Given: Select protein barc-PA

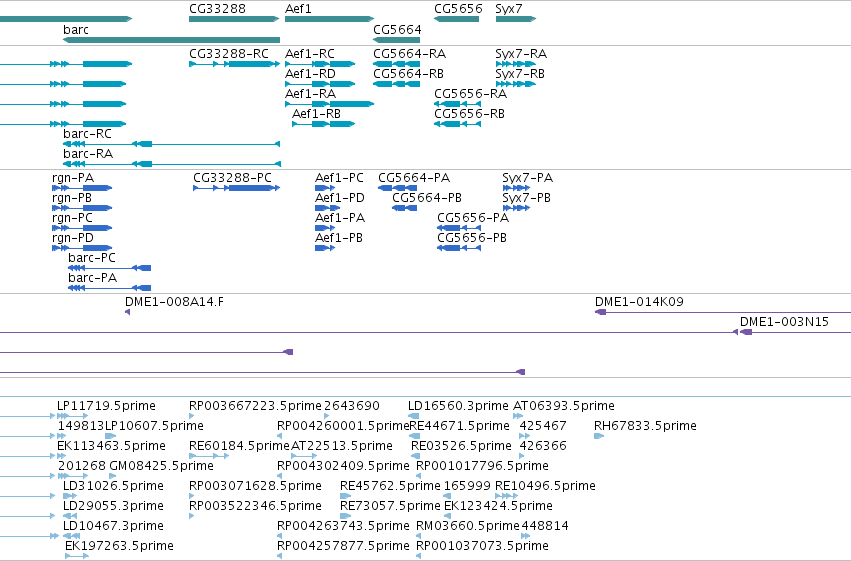Looking at the screenshot, I should [x=110, y=288].
